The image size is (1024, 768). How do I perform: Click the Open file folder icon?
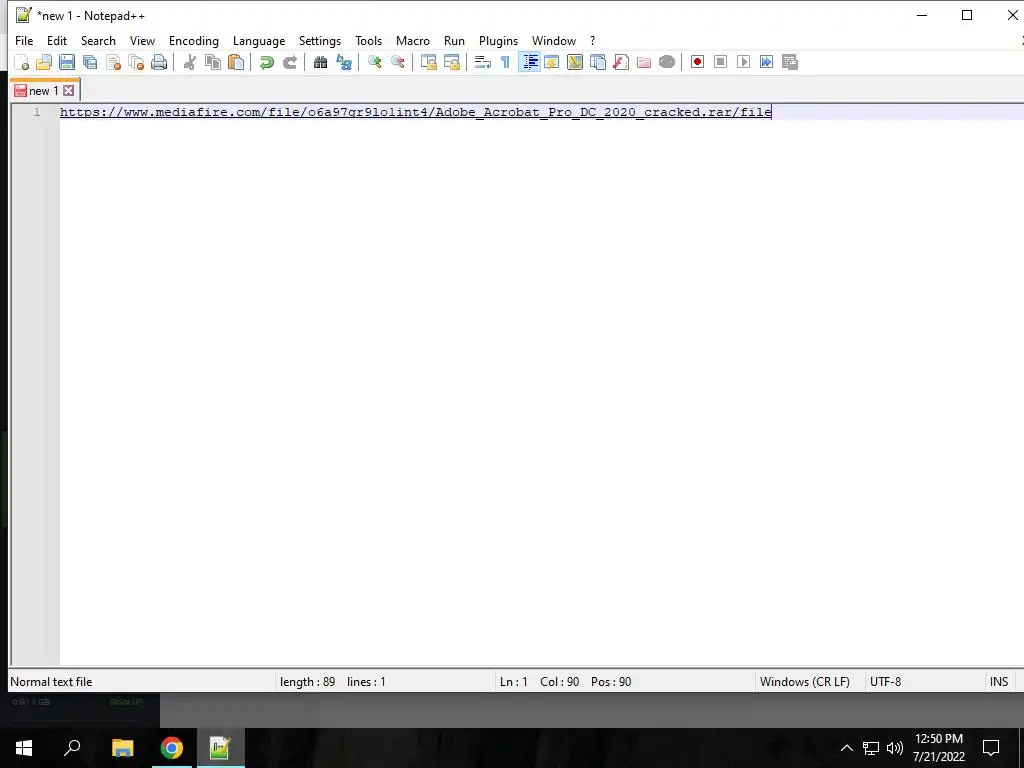point(44,62)
